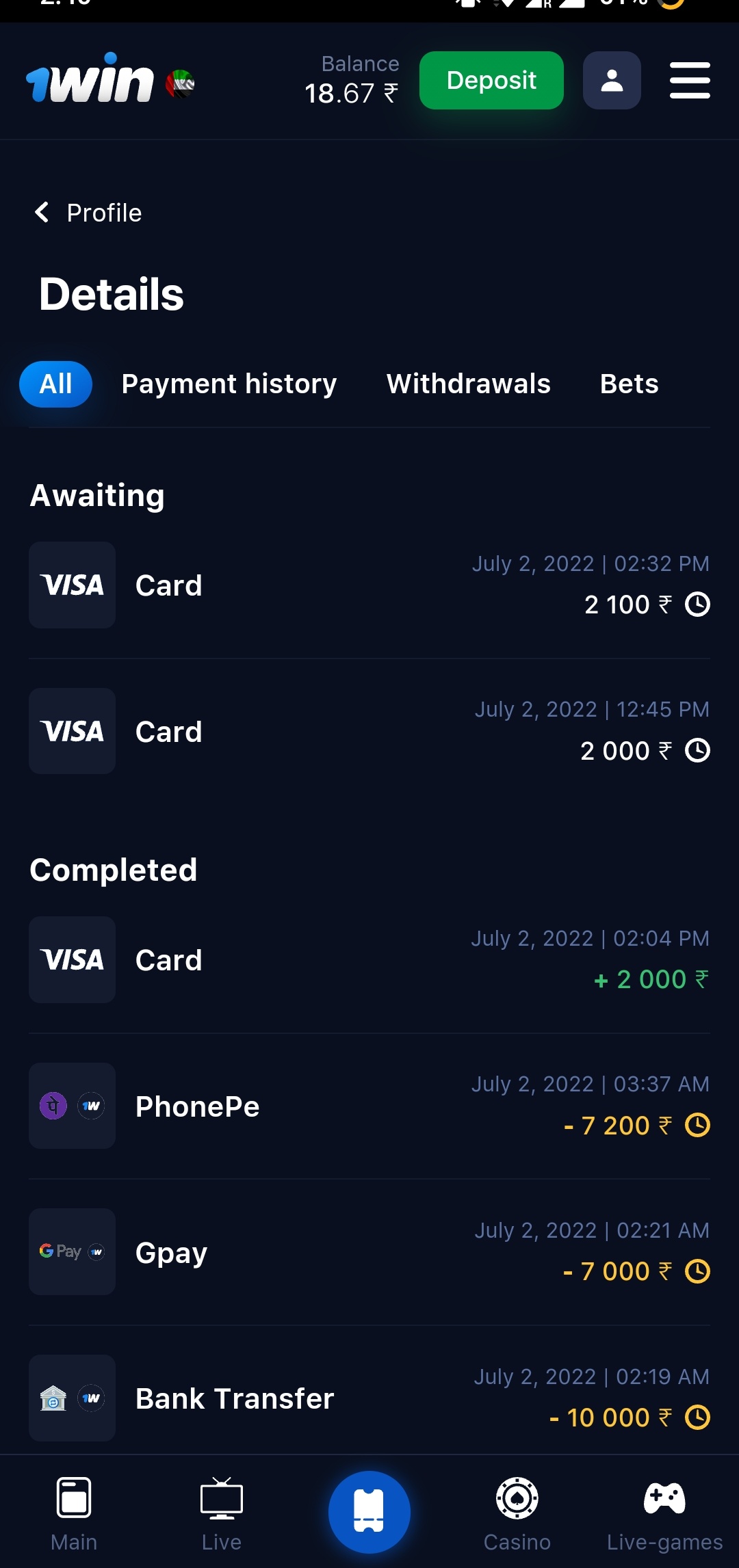Open the Casino chip icon
739x1568 pixels.
tap(517, 1499)
